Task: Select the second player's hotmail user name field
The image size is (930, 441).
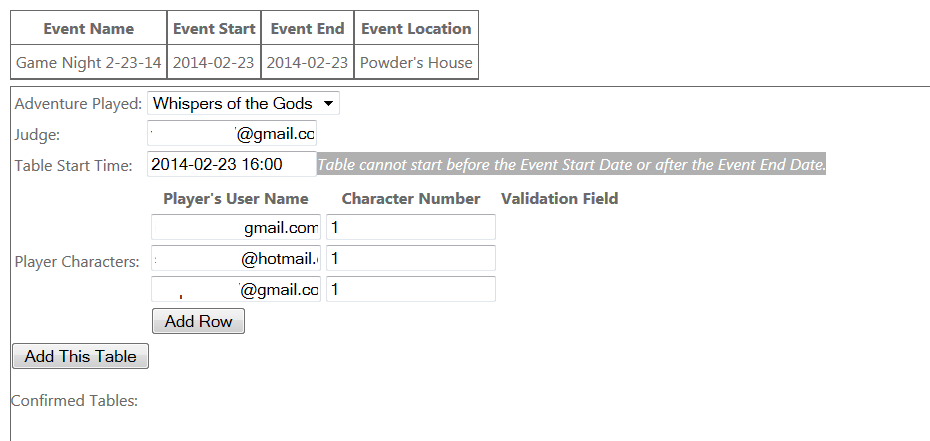Action: coord(236,259)
